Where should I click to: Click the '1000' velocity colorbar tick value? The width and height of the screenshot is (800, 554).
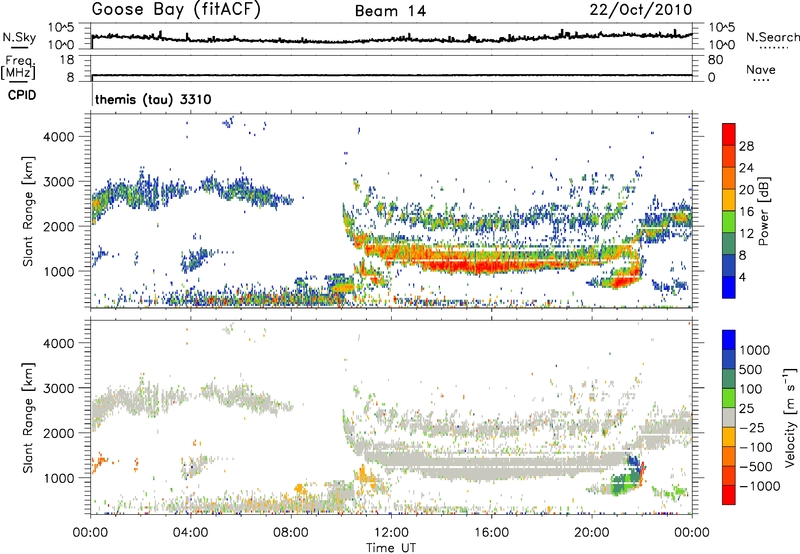coord(754,350)
